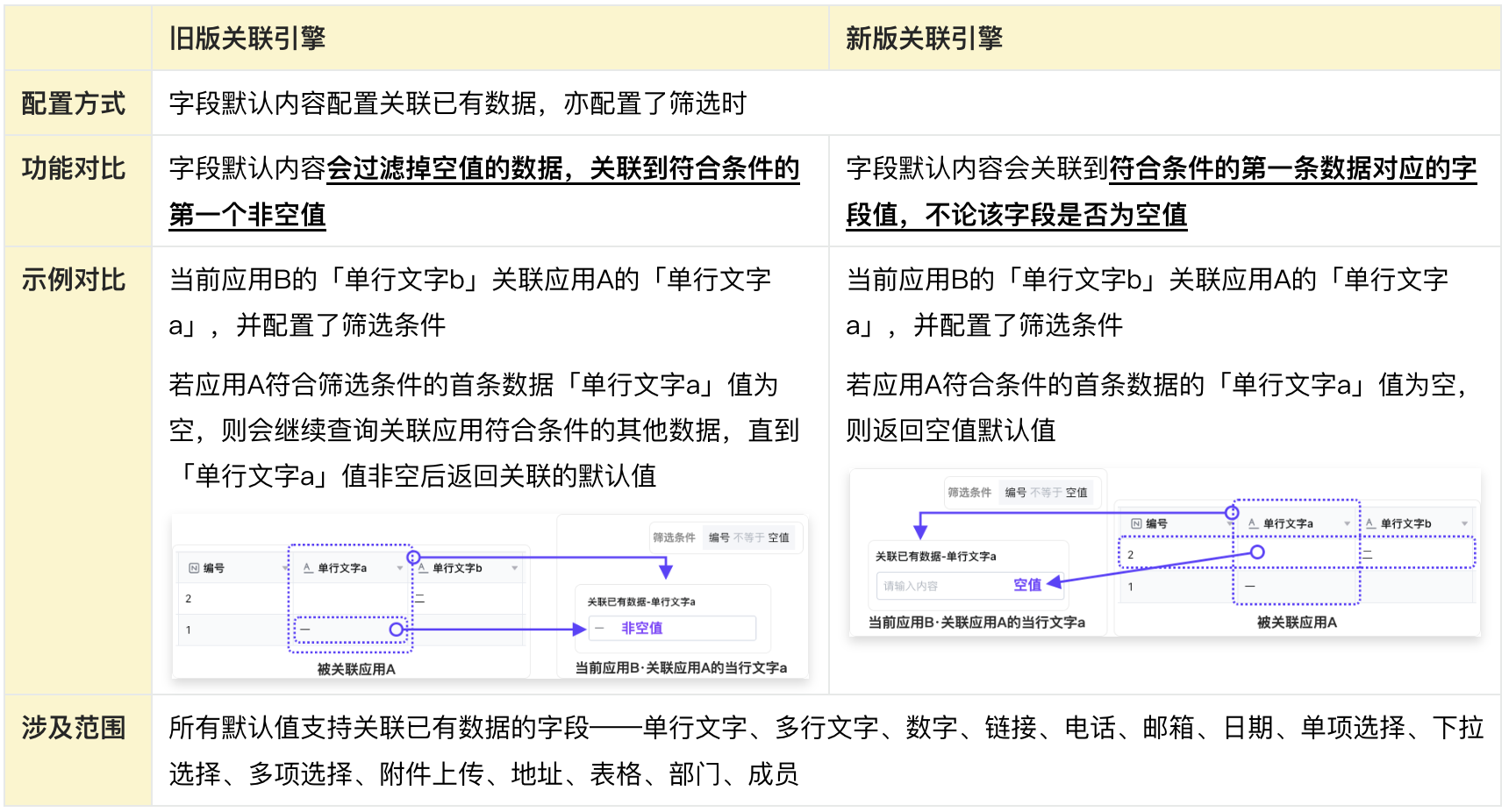The height and width of the screenshot is (812, 1509).
Task: Click the 涉及范围 field list text starting 所有默认值支持
Action: 826,751
